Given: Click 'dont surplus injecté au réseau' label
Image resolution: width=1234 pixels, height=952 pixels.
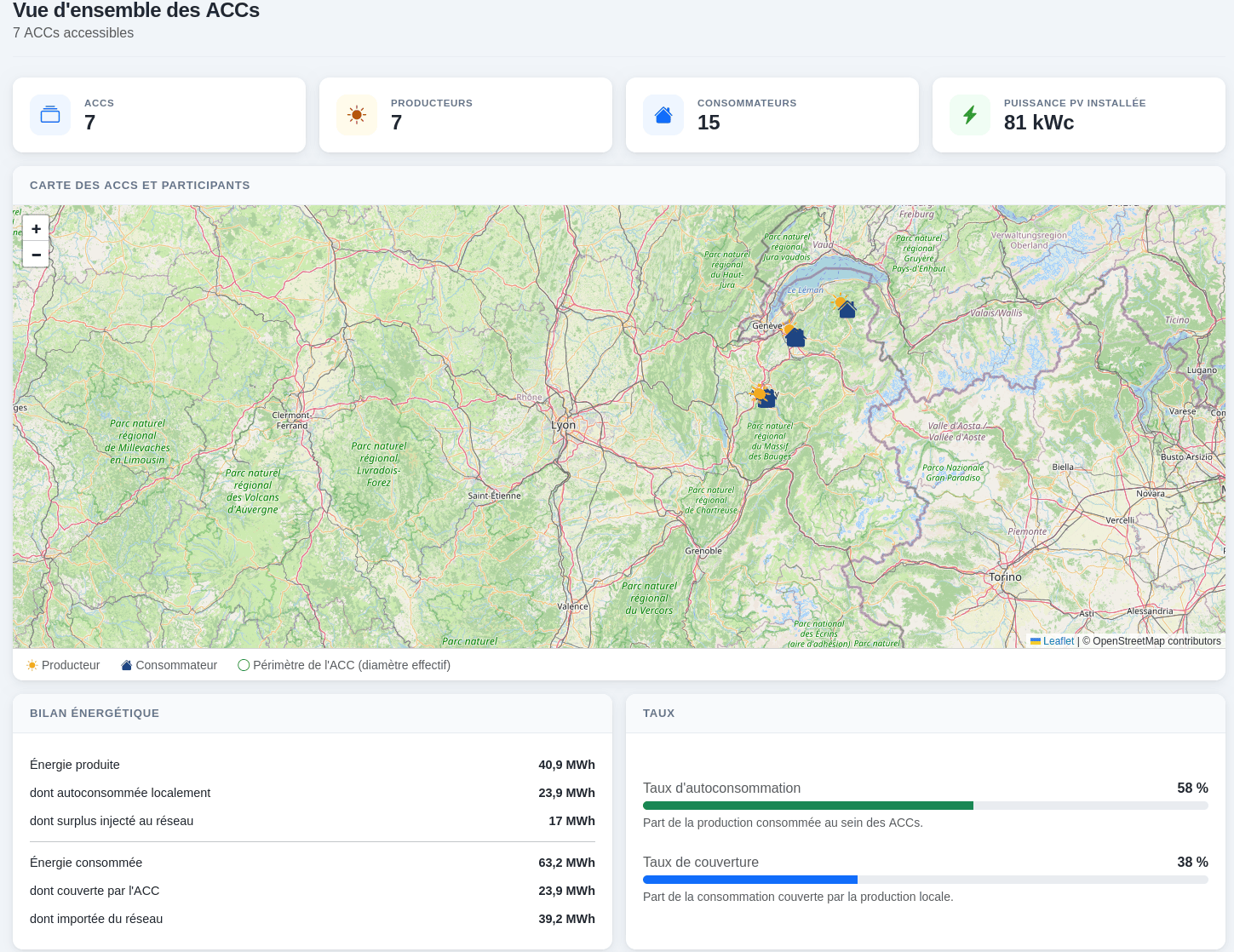Looking at the screenshot, I should pyautogui.click(x=112, y=821).
